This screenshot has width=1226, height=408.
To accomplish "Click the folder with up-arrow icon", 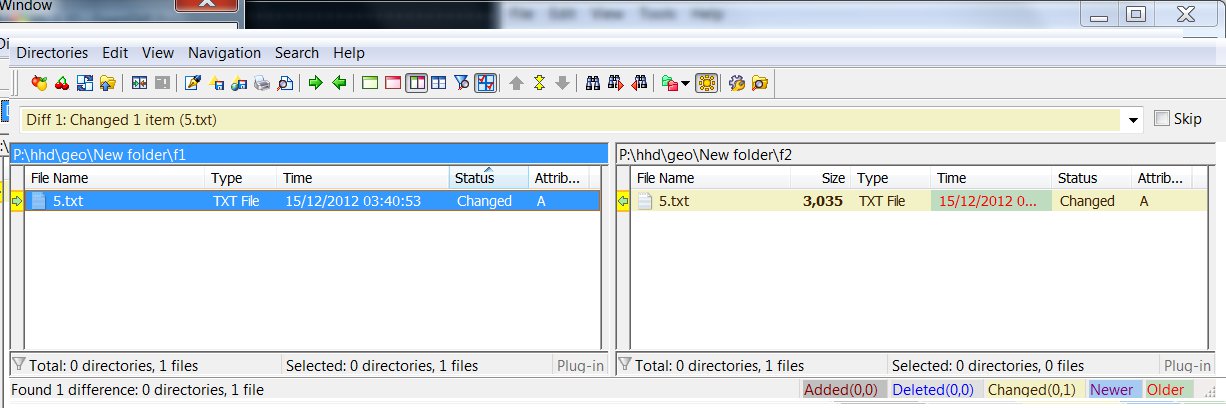I will [x=108, y=83].
